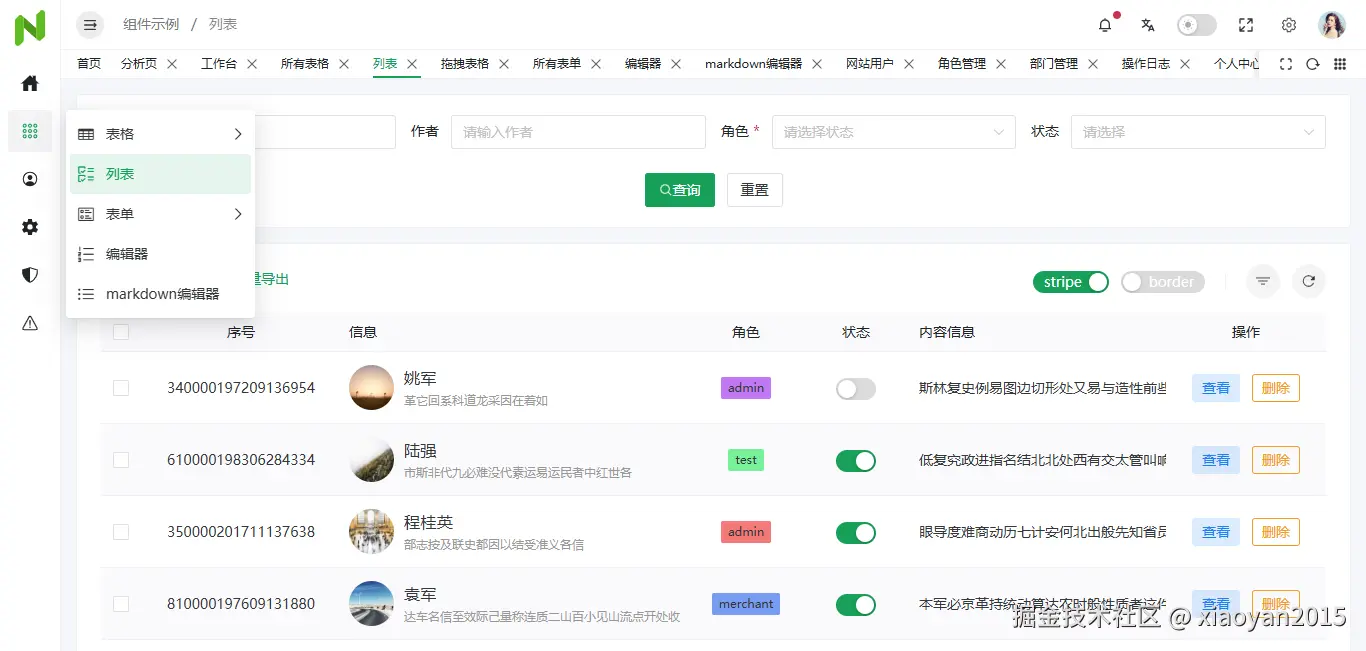
Task: Focus the 作者 input field
Action: (578, 132)
